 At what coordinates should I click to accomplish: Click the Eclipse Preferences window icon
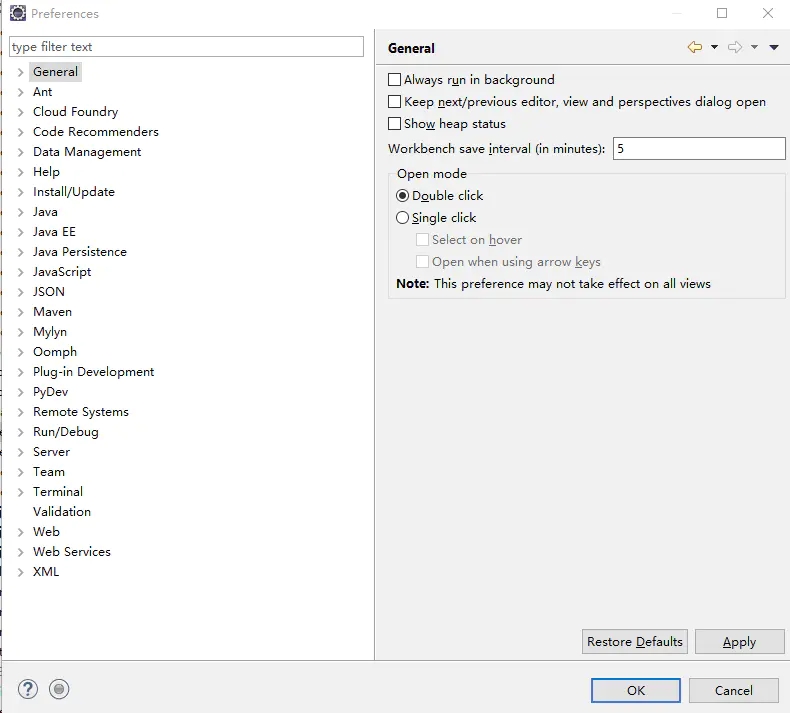[18, 13]
